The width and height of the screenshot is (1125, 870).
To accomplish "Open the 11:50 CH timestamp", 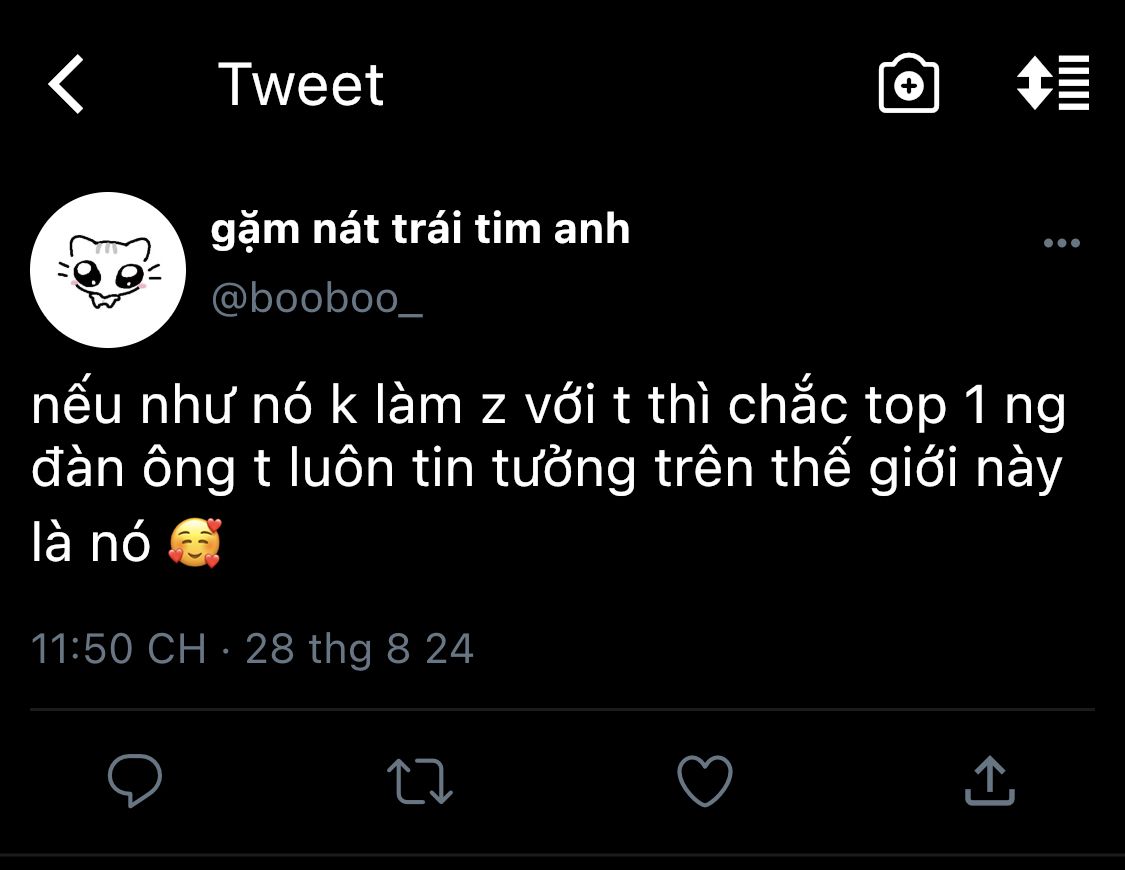I will 118,648.
